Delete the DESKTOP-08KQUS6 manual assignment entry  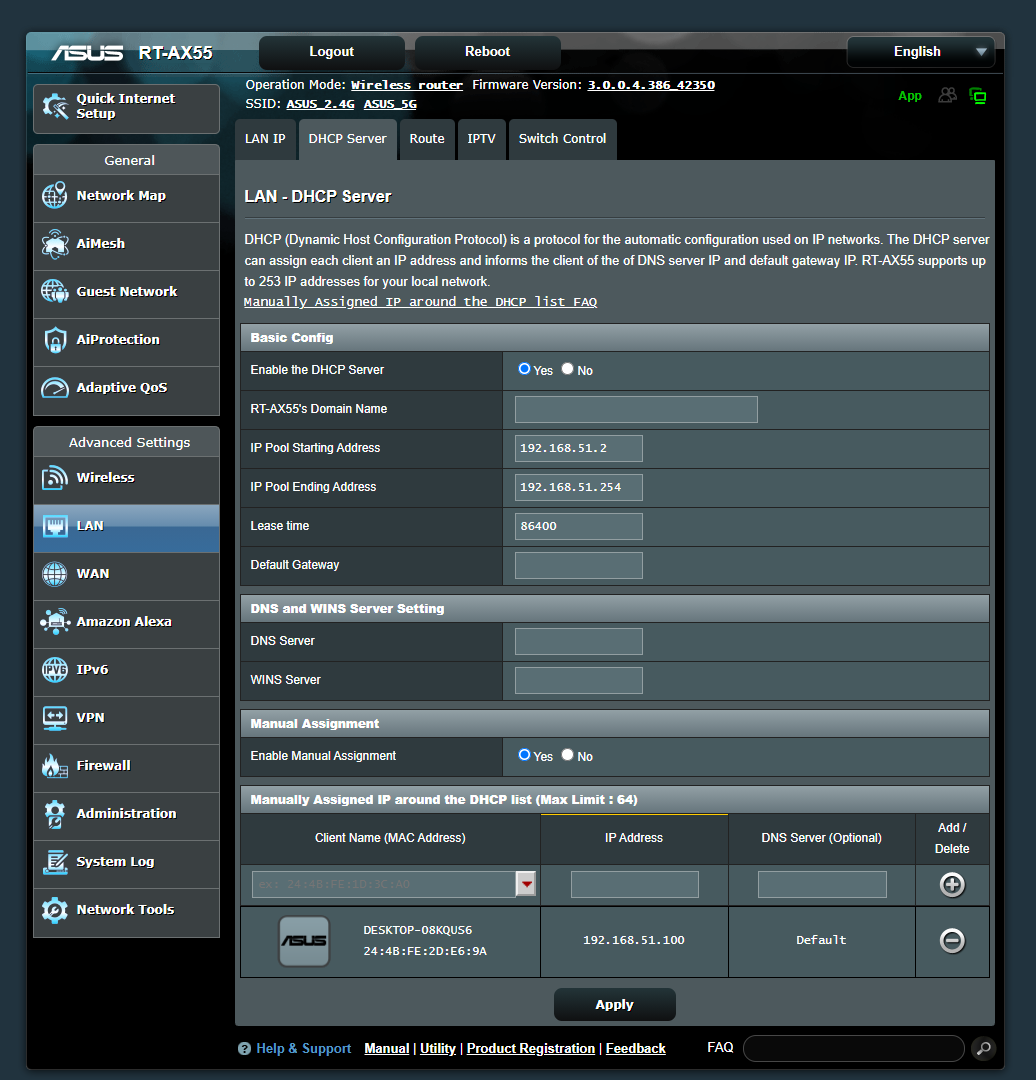click(x=952, y=941)
